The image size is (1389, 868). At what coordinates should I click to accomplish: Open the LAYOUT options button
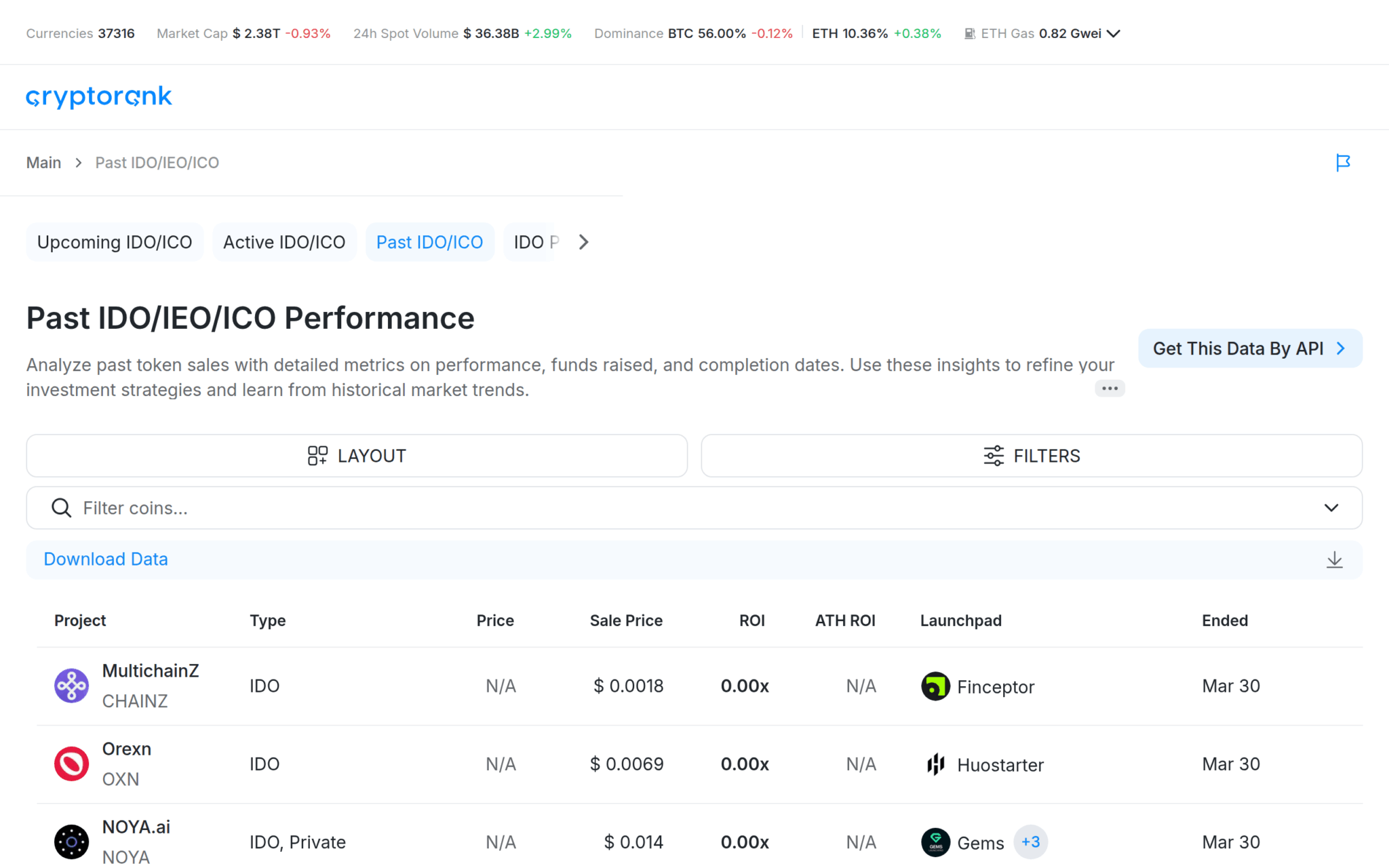(357, 456)
